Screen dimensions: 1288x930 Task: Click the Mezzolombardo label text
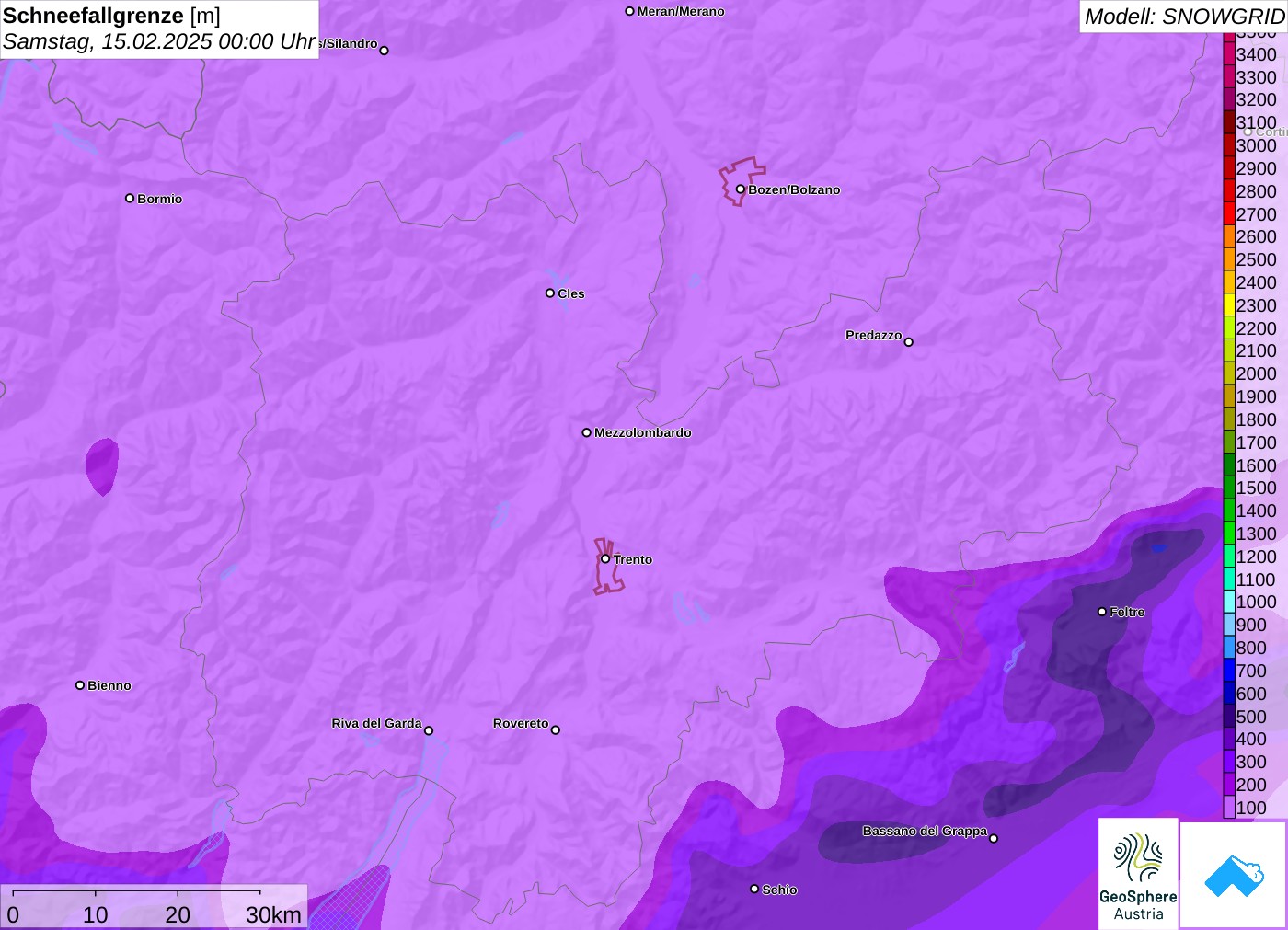642,432
